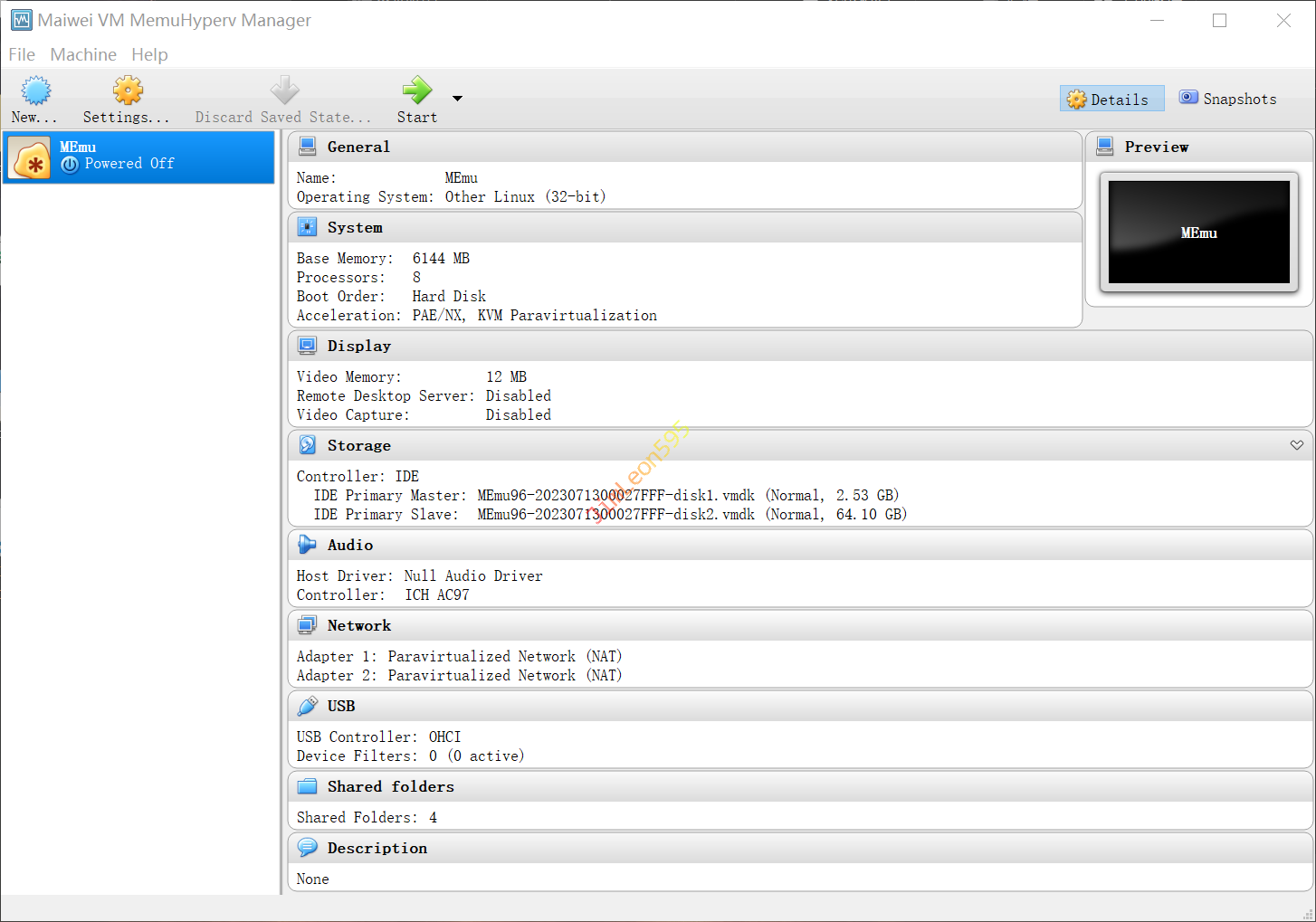Toggle the Snapshots view button

[1228, 99]
